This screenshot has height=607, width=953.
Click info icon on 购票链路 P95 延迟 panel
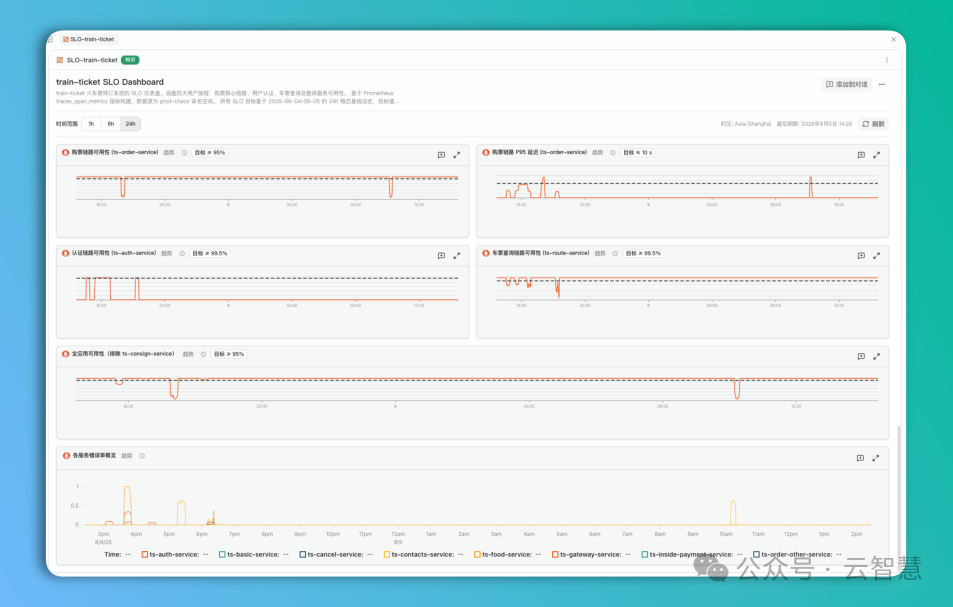613,153
